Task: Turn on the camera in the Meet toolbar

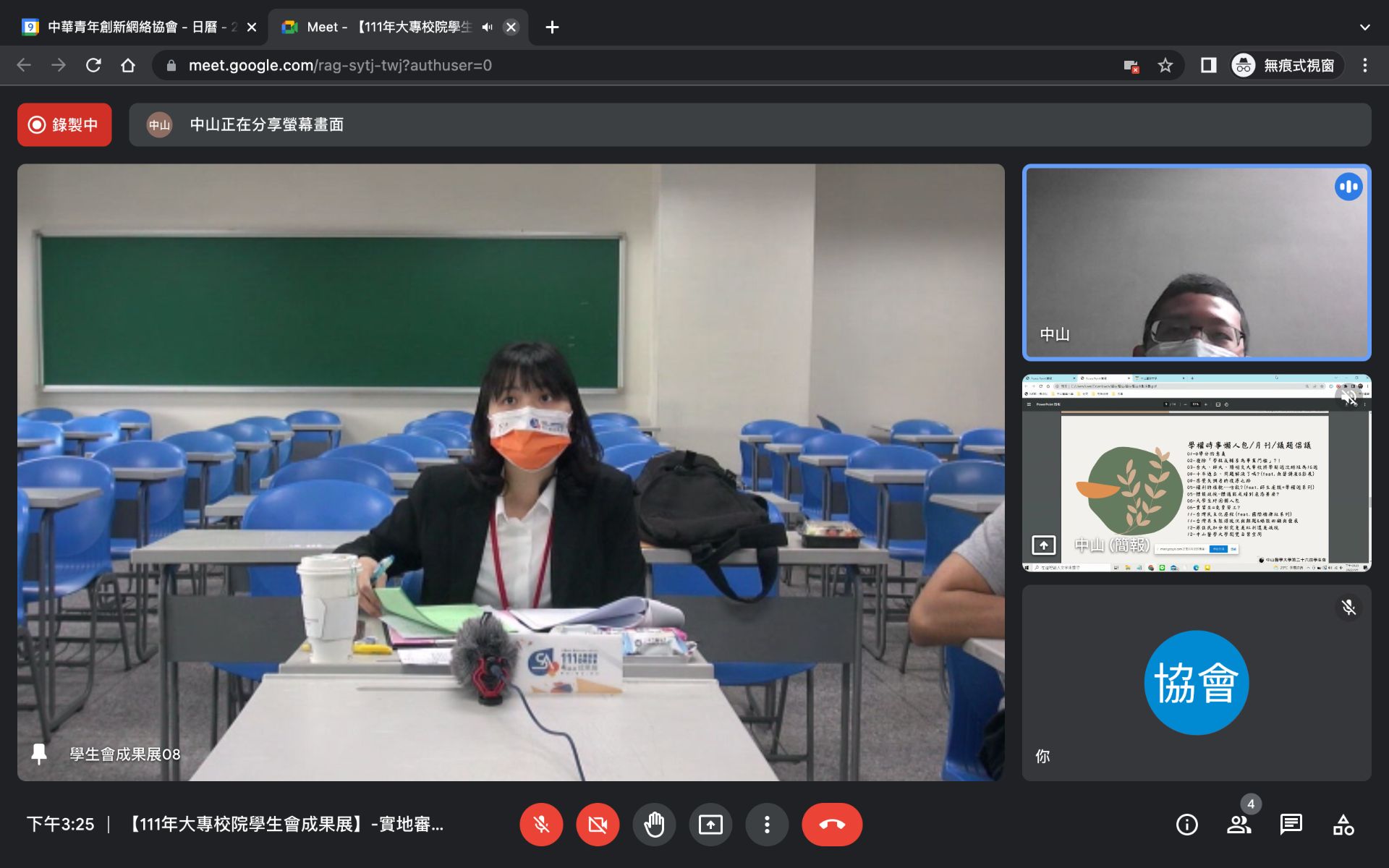Action: coord(598,824)
